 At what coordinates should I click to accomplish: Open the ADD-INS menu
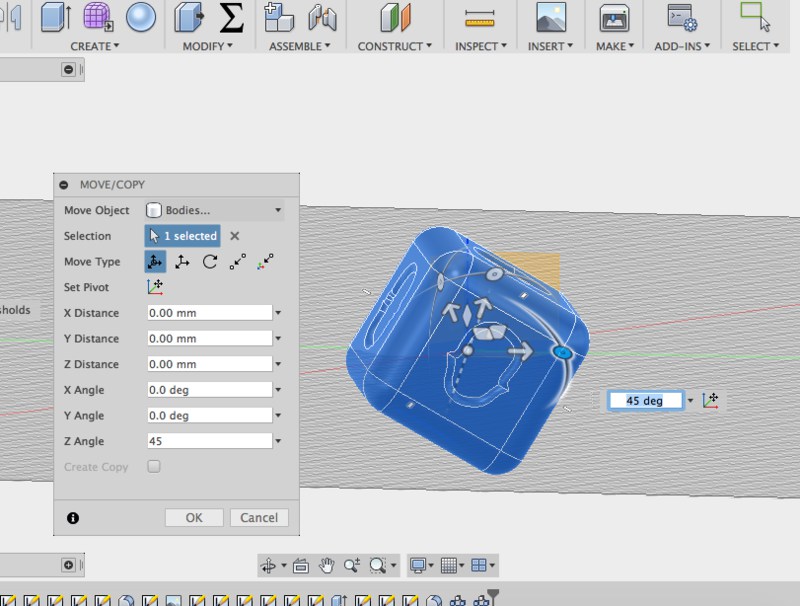pos(682,46)
